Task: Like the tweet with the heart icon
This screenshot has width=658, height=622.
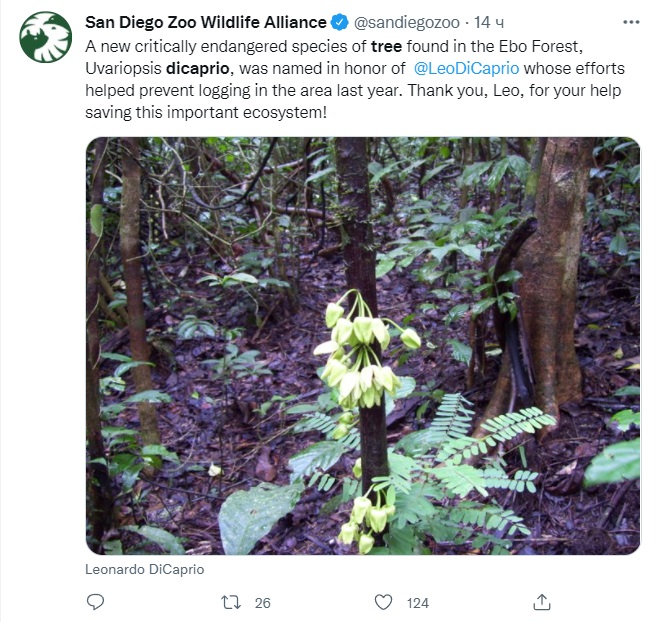Action: [x=383, y=601]
